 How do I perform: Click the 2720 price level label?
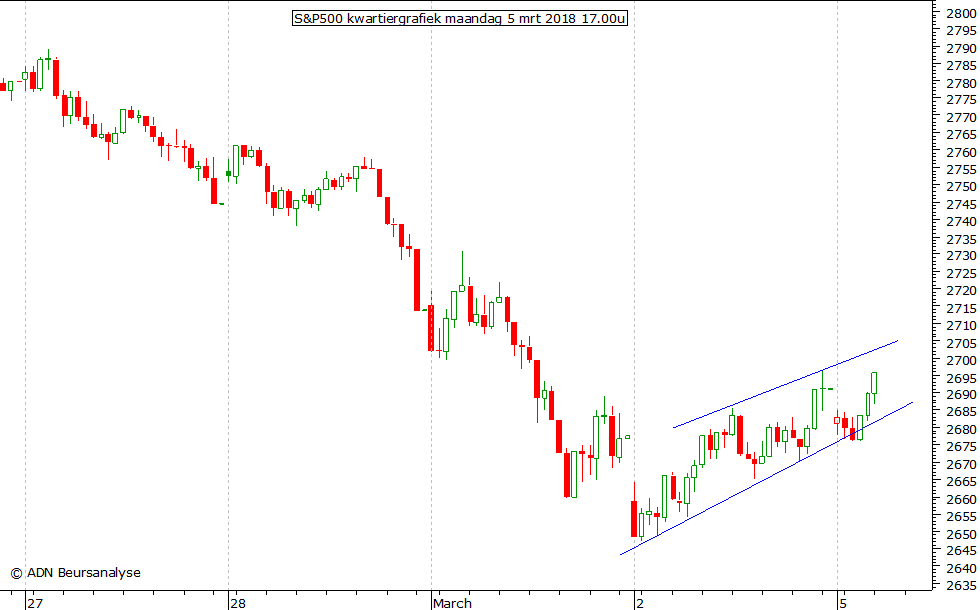[x=961, y=291]
